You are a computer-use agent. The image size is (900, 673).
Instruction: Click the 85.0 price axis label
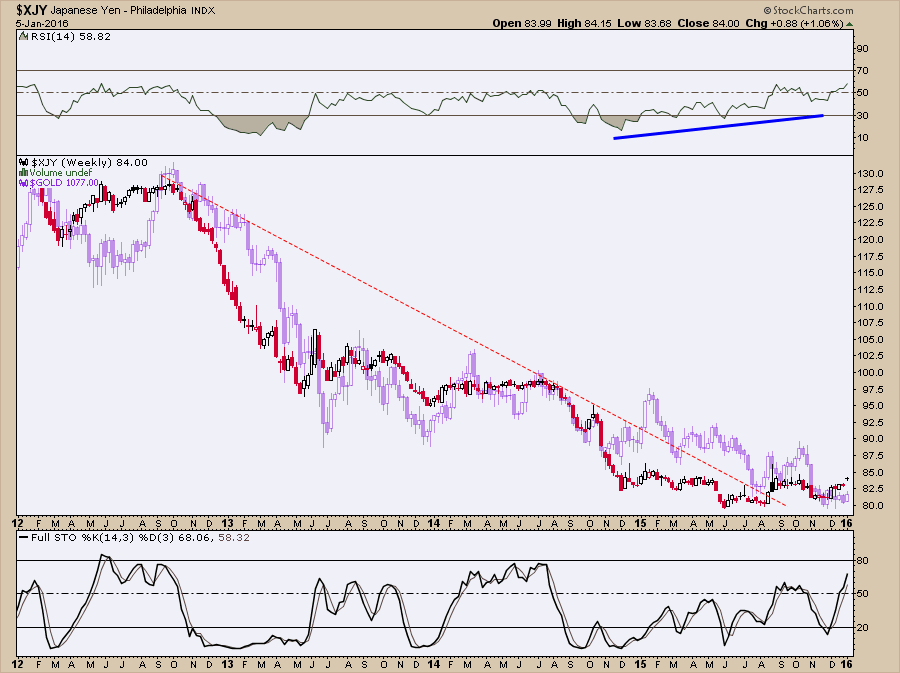(x=871, y=473)
